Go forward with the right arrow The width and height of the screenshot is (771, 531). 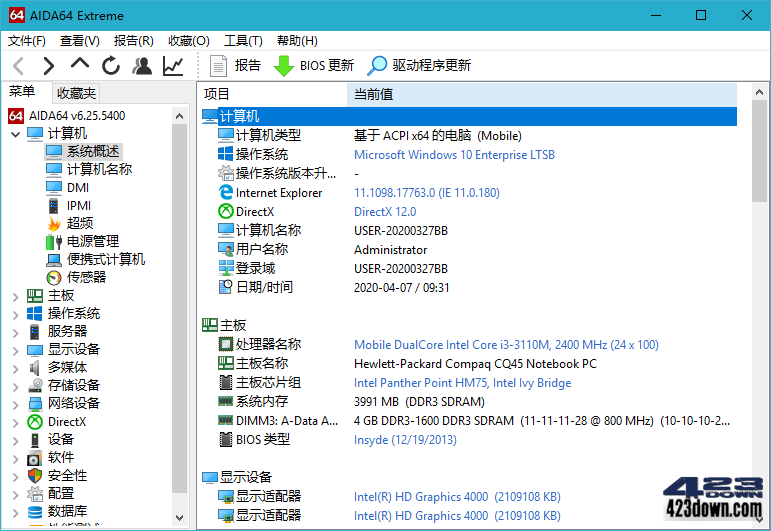pos(48,65)
